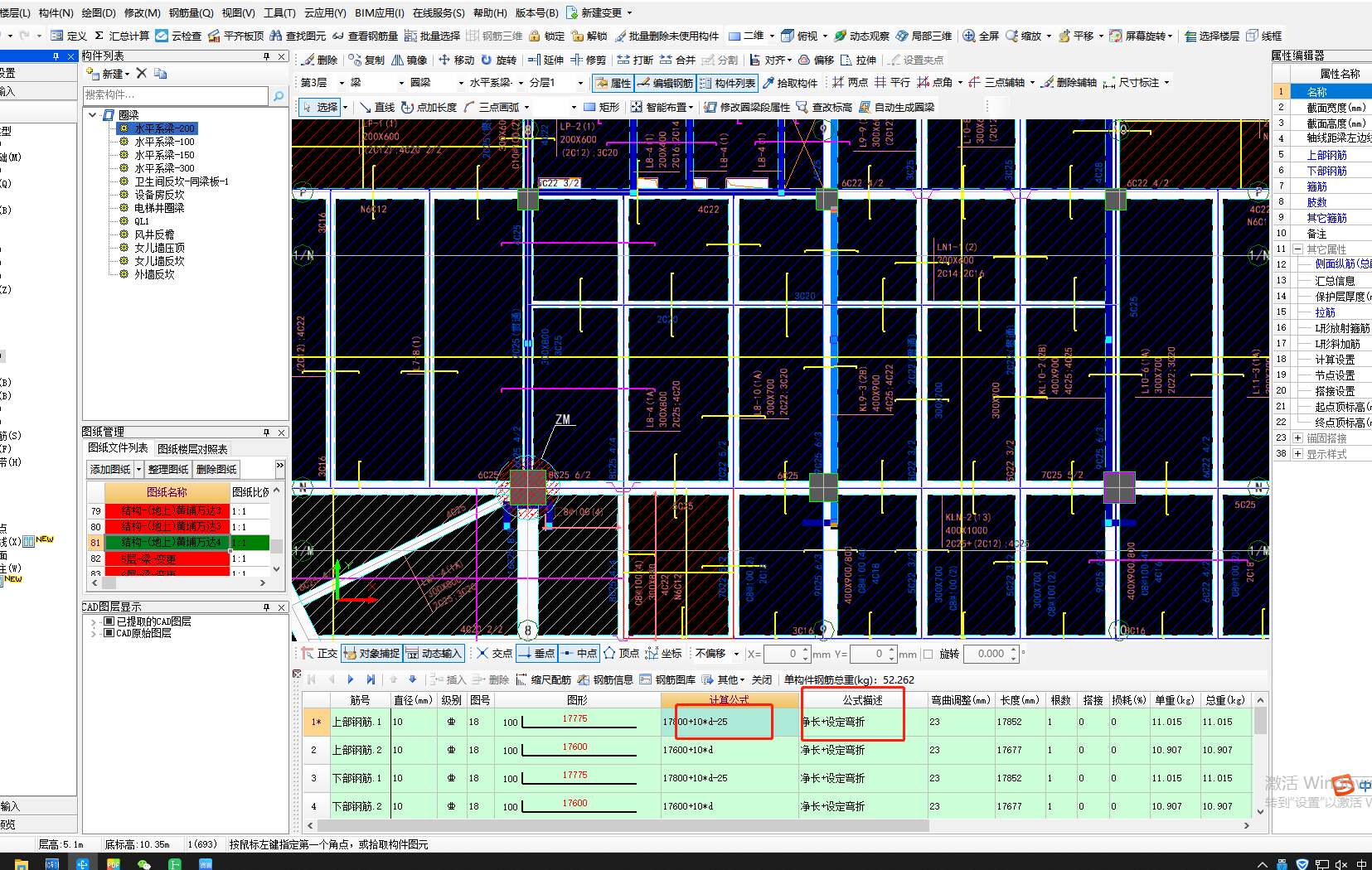This screenshot has width=1372, height=870.
Task: Expand CAD原始图层 tree node
Action: click(x=93, y=633)
